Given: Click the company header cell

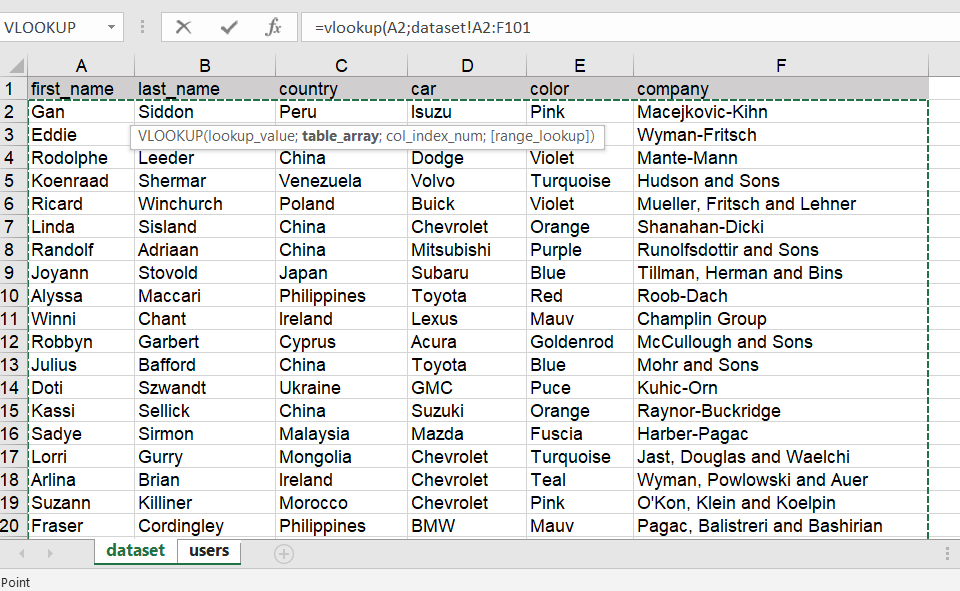Looking at the screenshot, I should click(781, 89).
